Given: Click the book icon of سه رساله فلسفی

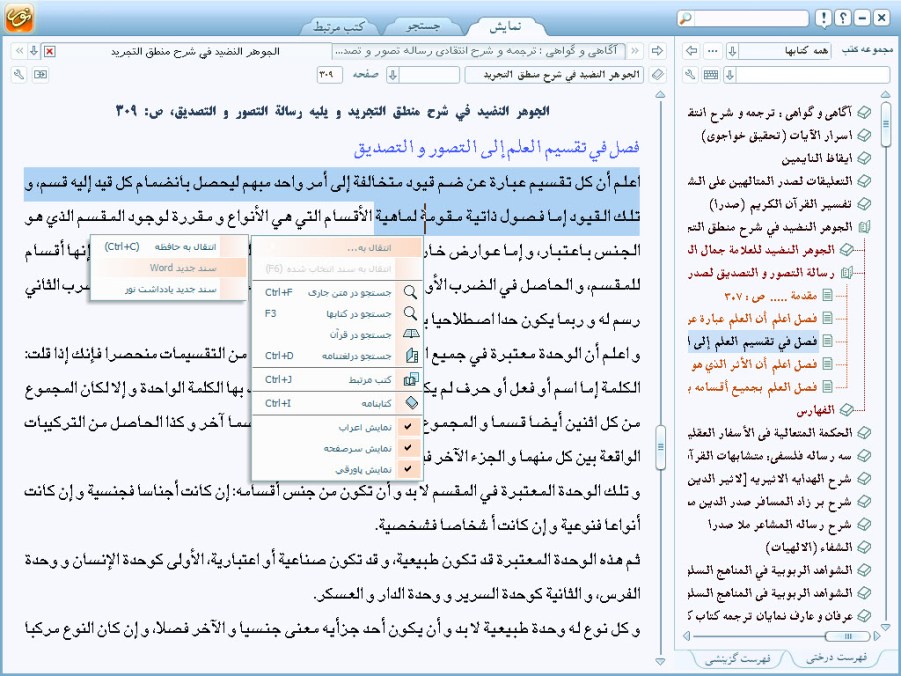Looking at the screenshot, I should (x=864, y=455).
